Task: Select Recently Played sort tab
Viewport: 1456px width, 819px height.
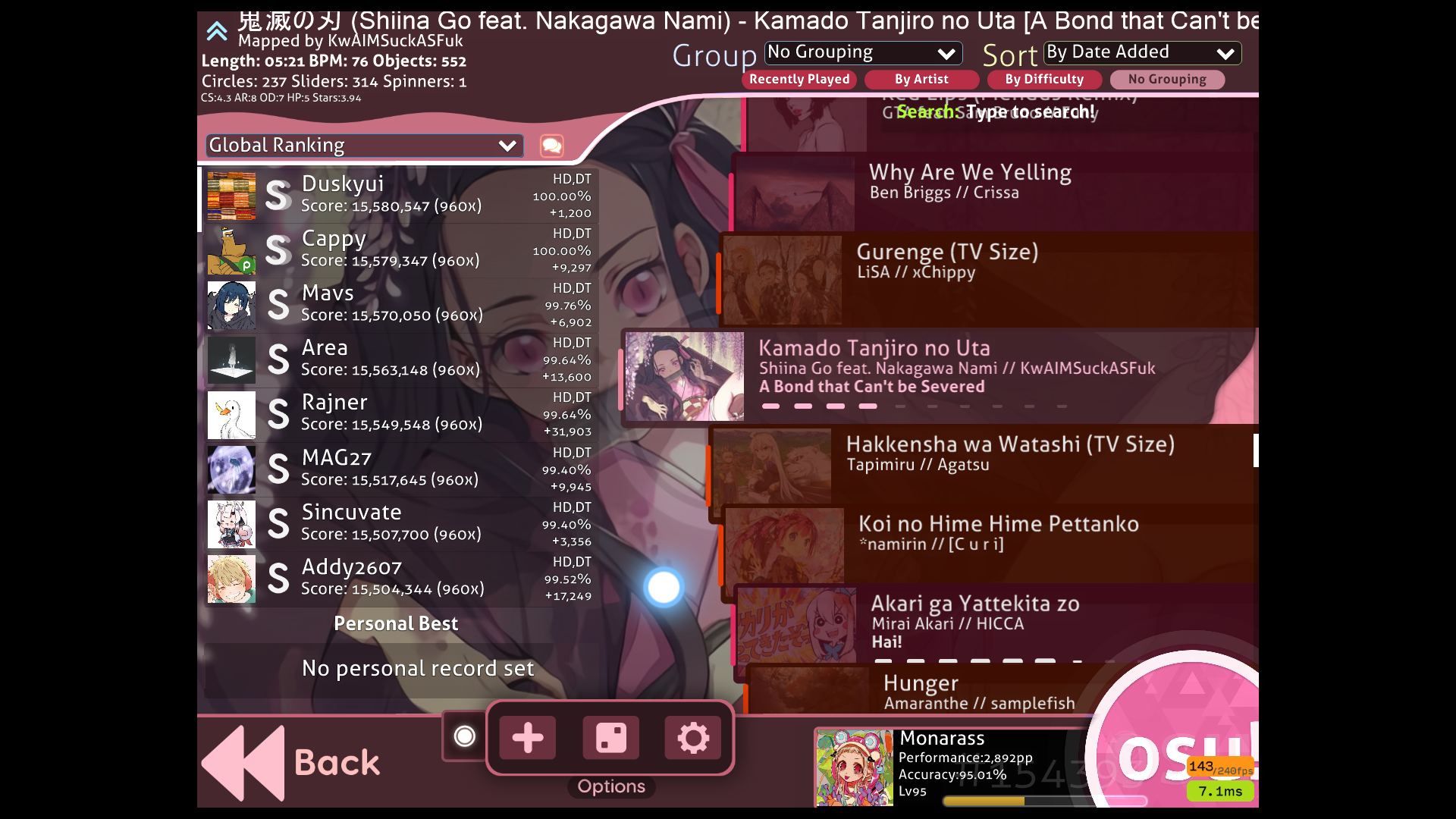Action: (800, 79)
